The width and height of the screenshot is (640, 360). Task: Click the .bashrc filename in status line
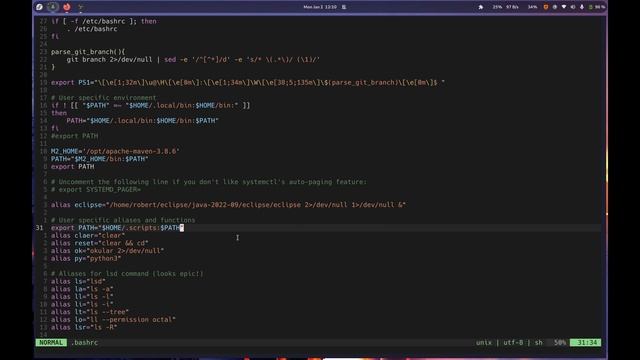[84, 342]
